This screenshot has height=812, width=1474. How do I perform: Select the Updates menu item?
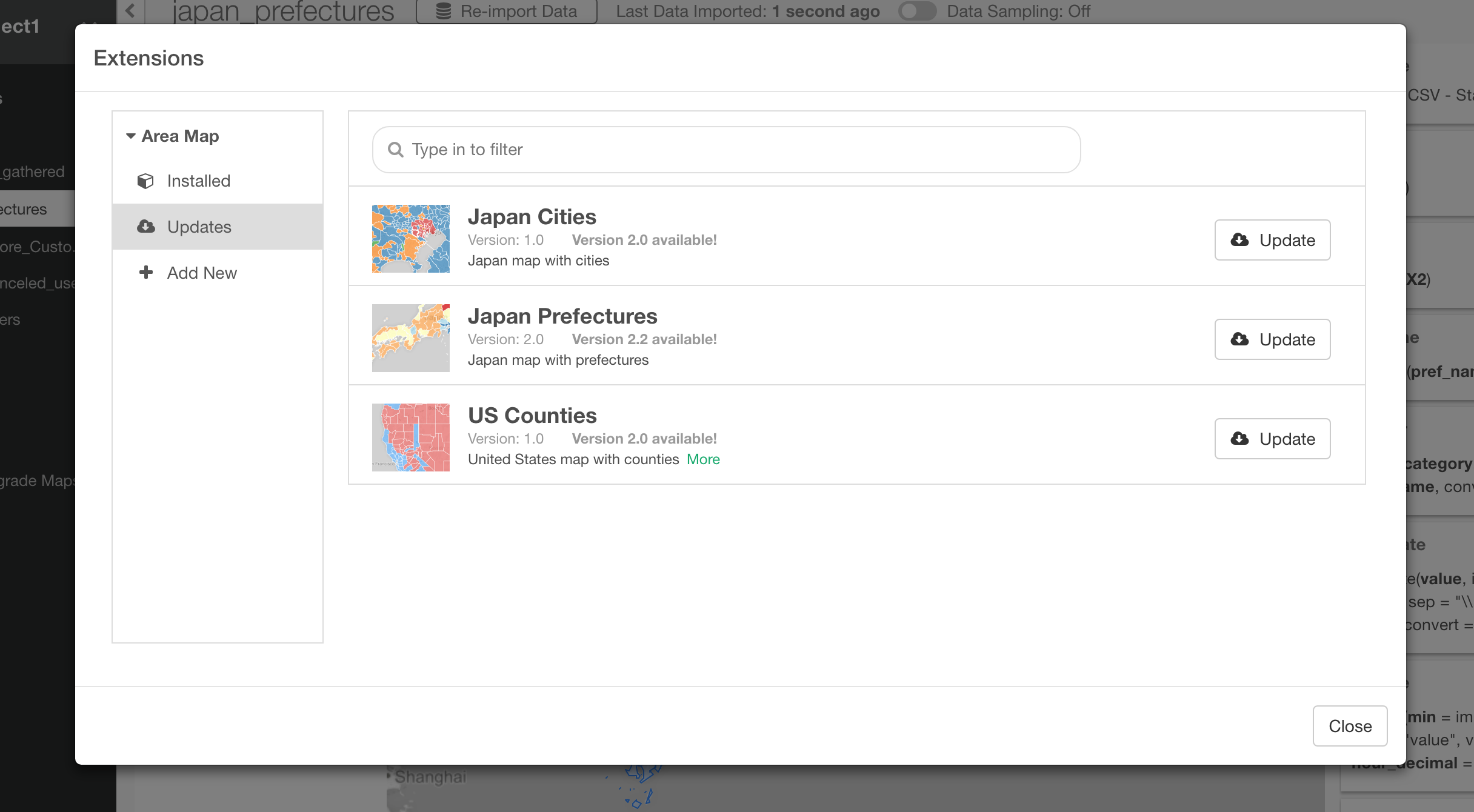tap(218, 227)
